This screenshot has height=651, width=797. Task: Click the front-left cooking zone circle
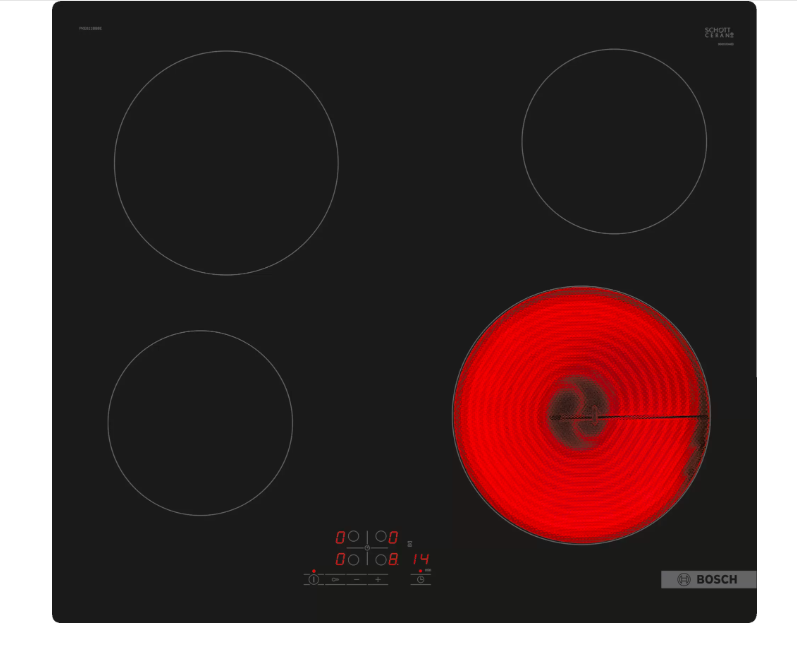coord(200,423)
